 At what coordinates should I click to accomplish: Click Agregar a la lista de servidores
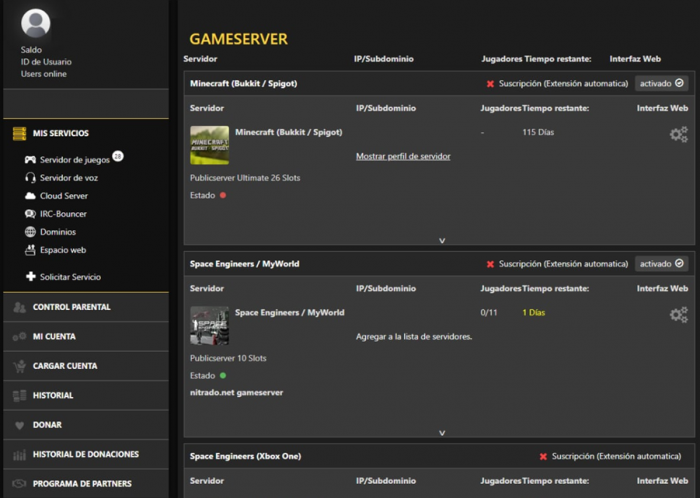[x=414, y=336]
